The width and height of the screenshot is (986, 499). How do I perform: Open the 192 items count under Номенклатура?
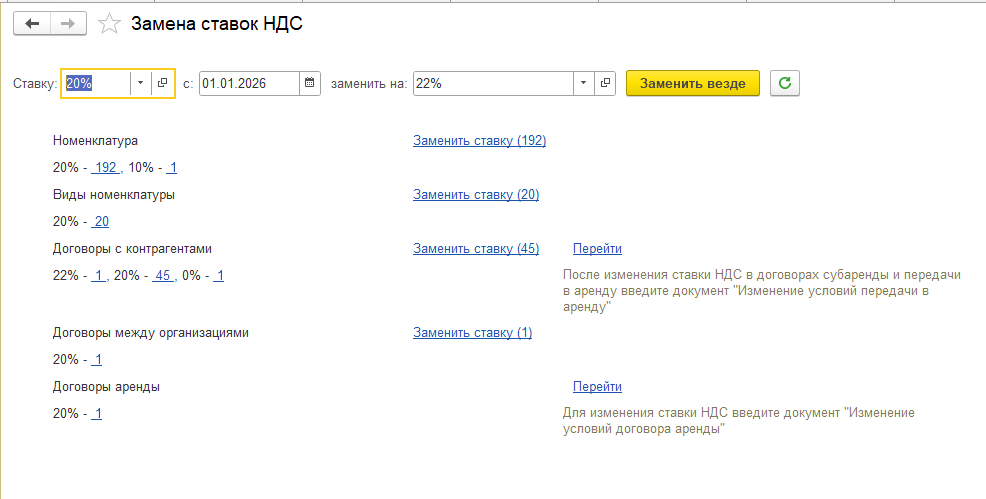point(105,168)
